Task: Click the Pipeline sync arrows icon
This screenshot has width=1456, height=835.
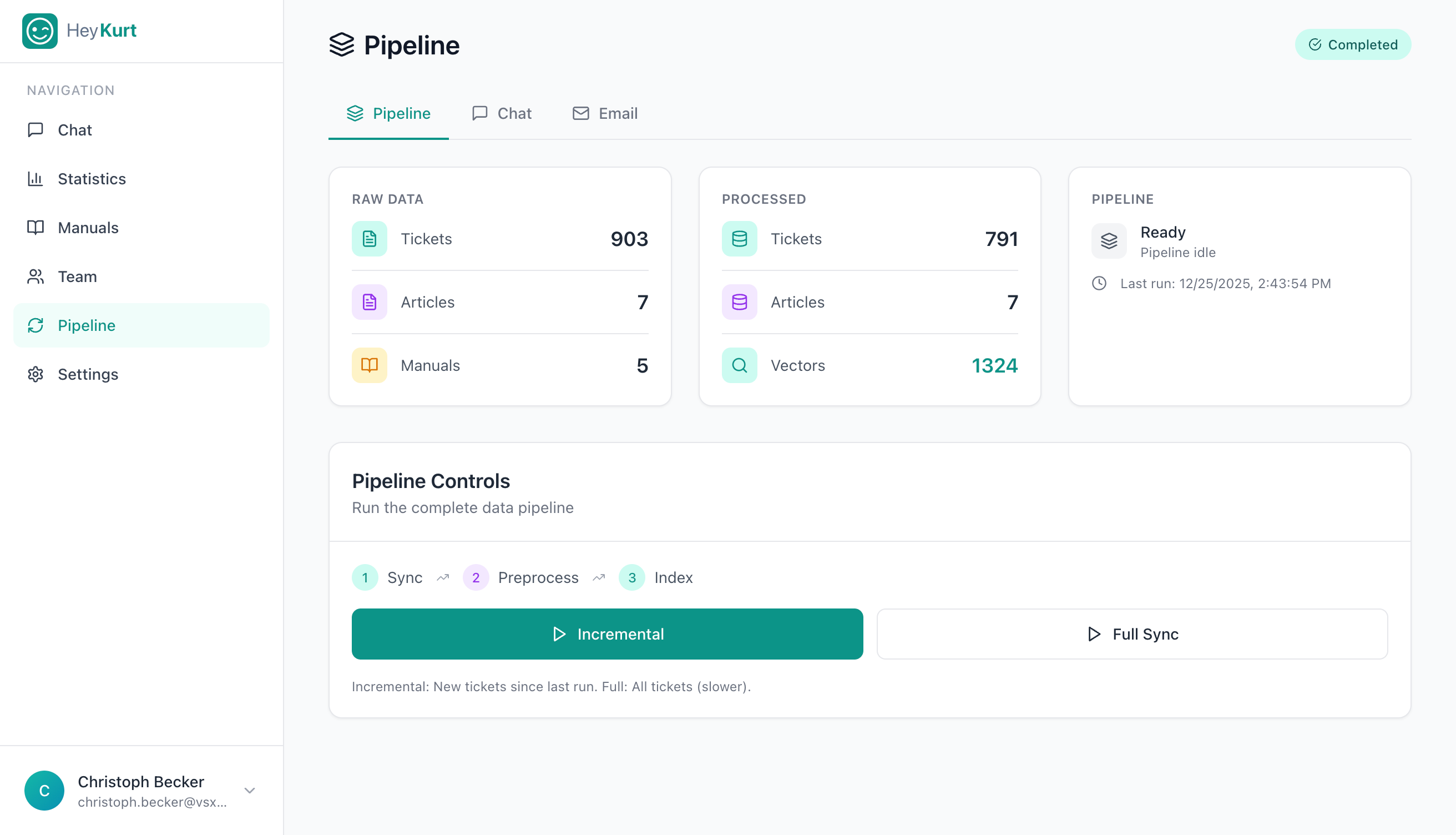Action: coord(36,325)
